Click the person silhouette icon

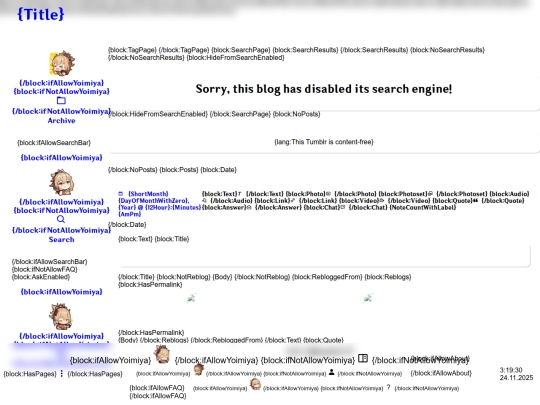pyautogui.click(x=332, y=372)
